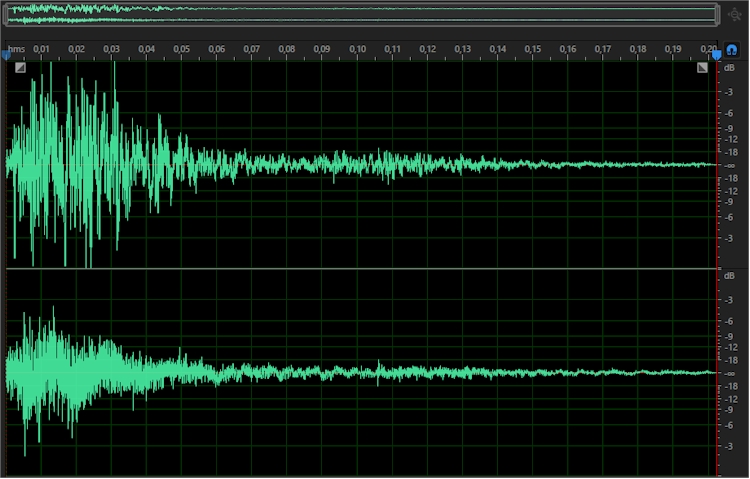Image resolution: width=750 pixels, height=479 pixels.
Task: Grab the right handle of zoom navigator
Action: pyautogui.click(x=717, y=14)
